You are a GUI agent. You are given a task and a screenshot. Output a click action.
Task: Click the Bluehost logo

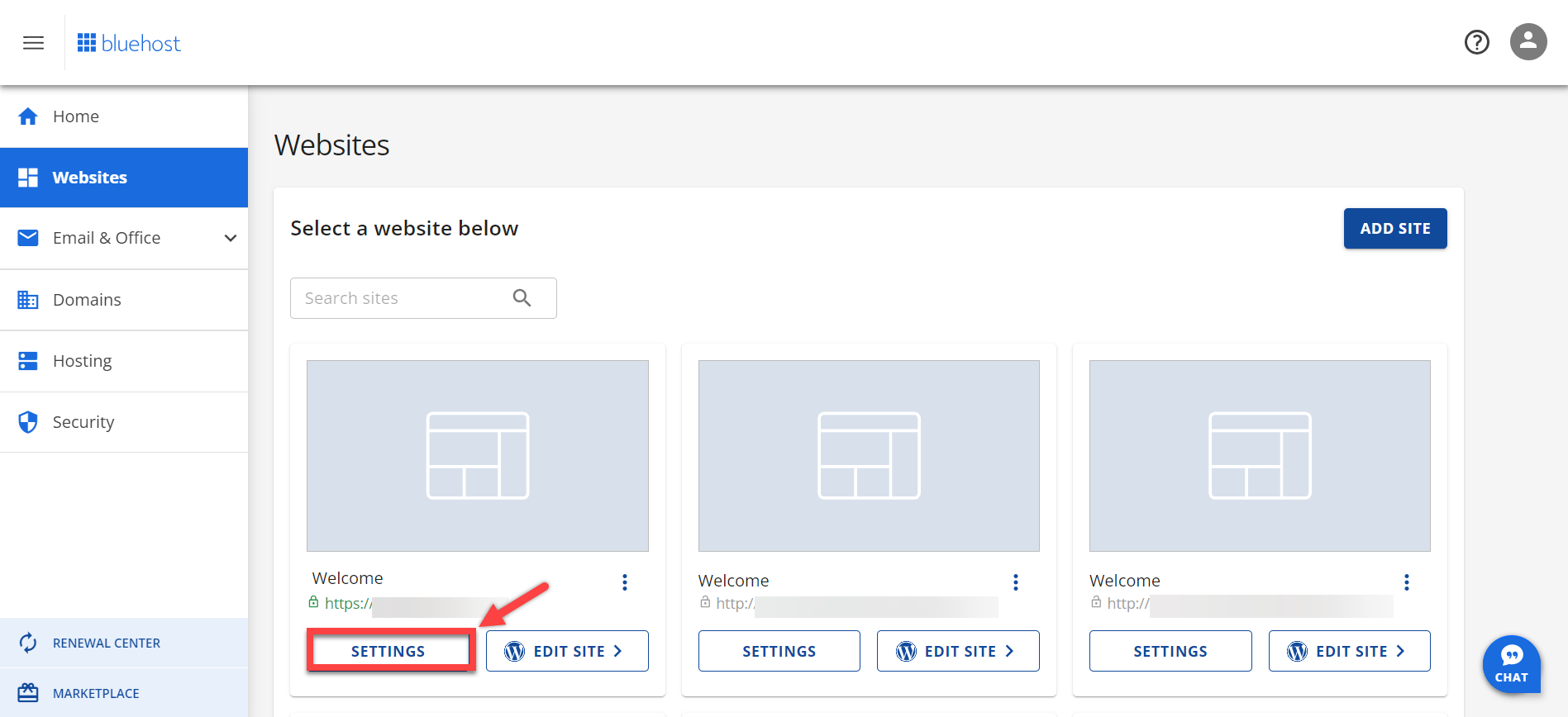[x=129, y=43]
